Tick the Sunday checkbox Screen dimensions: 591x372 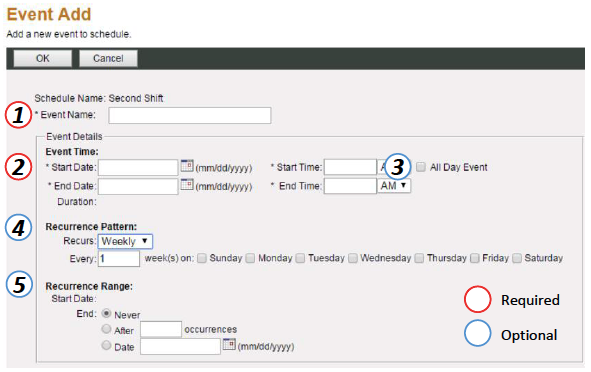click(202, 258)
